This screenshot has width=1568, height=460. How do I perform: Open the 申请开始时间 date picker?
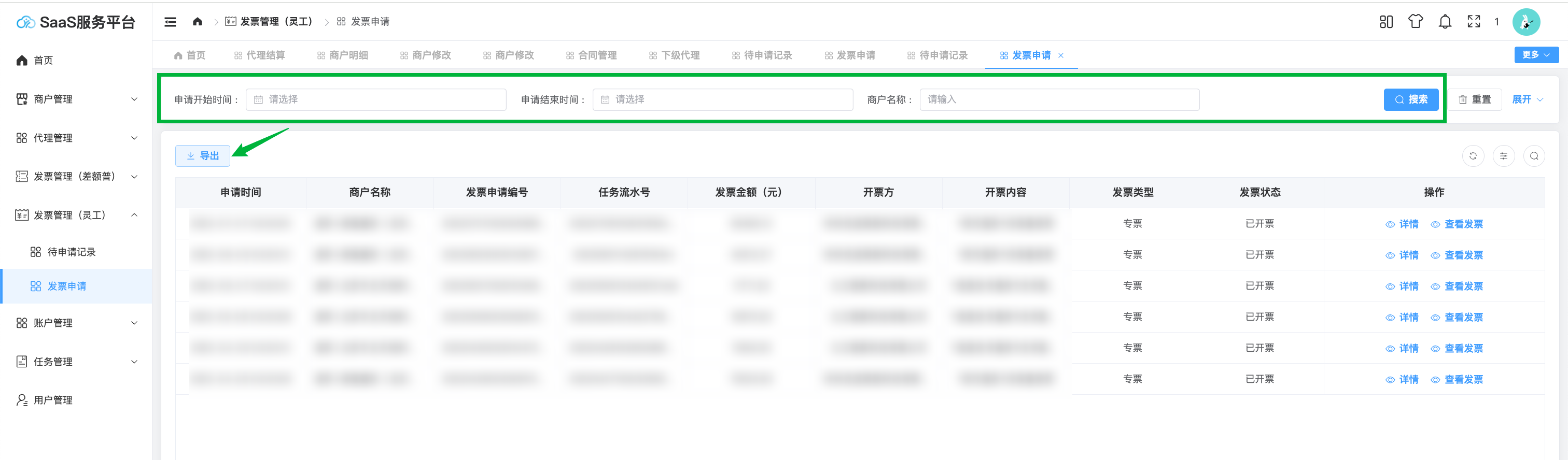[x=375, y=100]
